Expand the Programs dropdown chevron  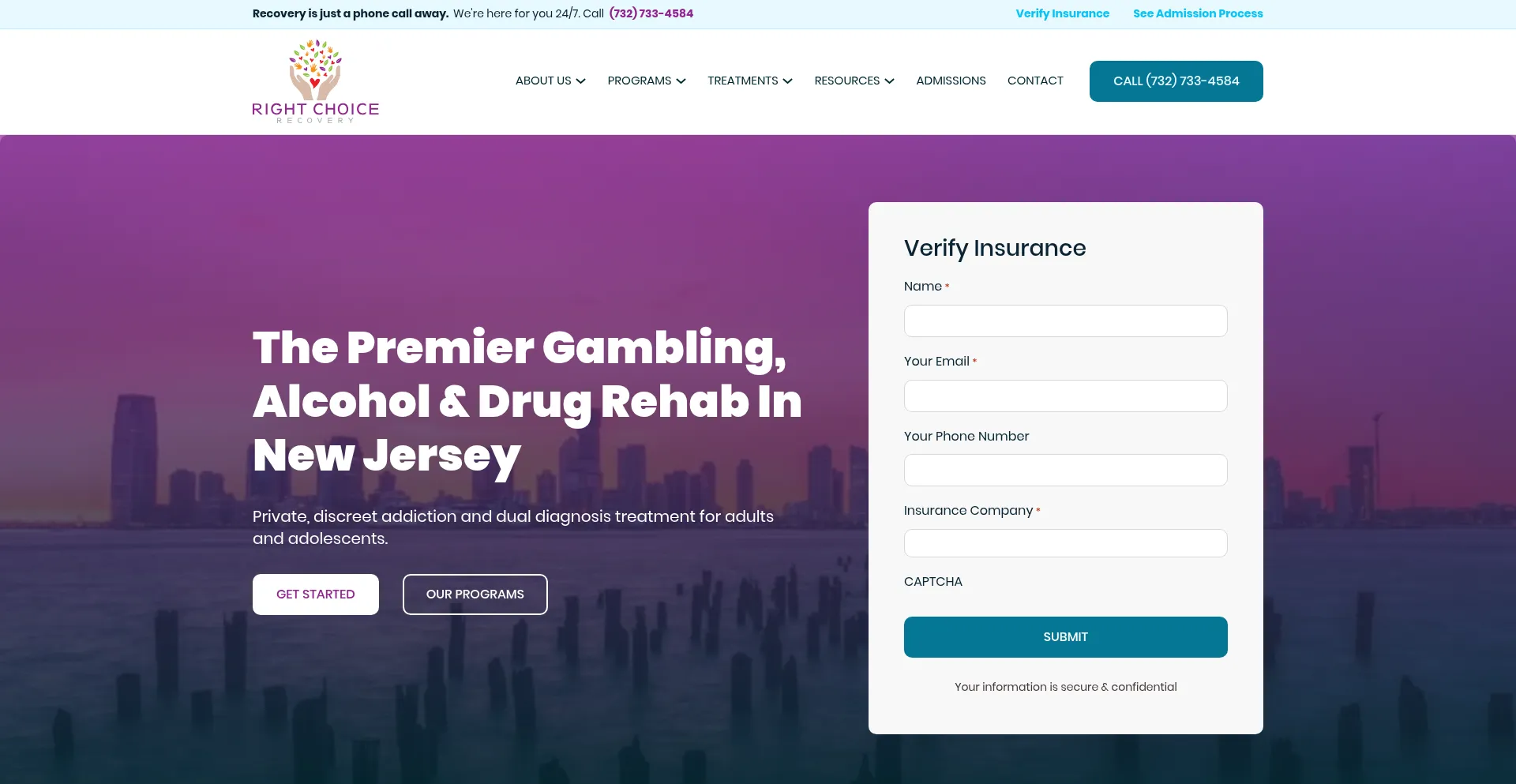click(681, 81)
